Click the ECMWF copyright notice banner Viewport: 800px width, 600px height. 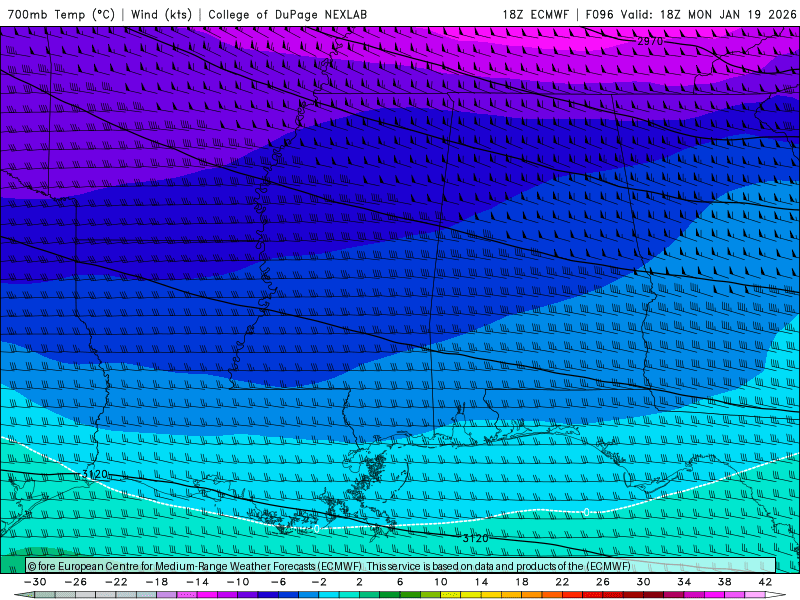click(401, 566)
